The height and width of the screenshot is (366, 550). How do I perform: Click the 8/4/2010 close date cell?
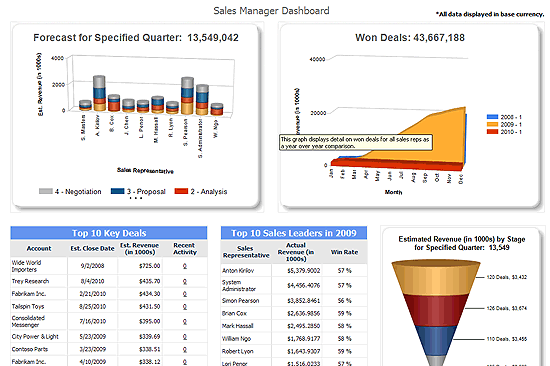93,281
